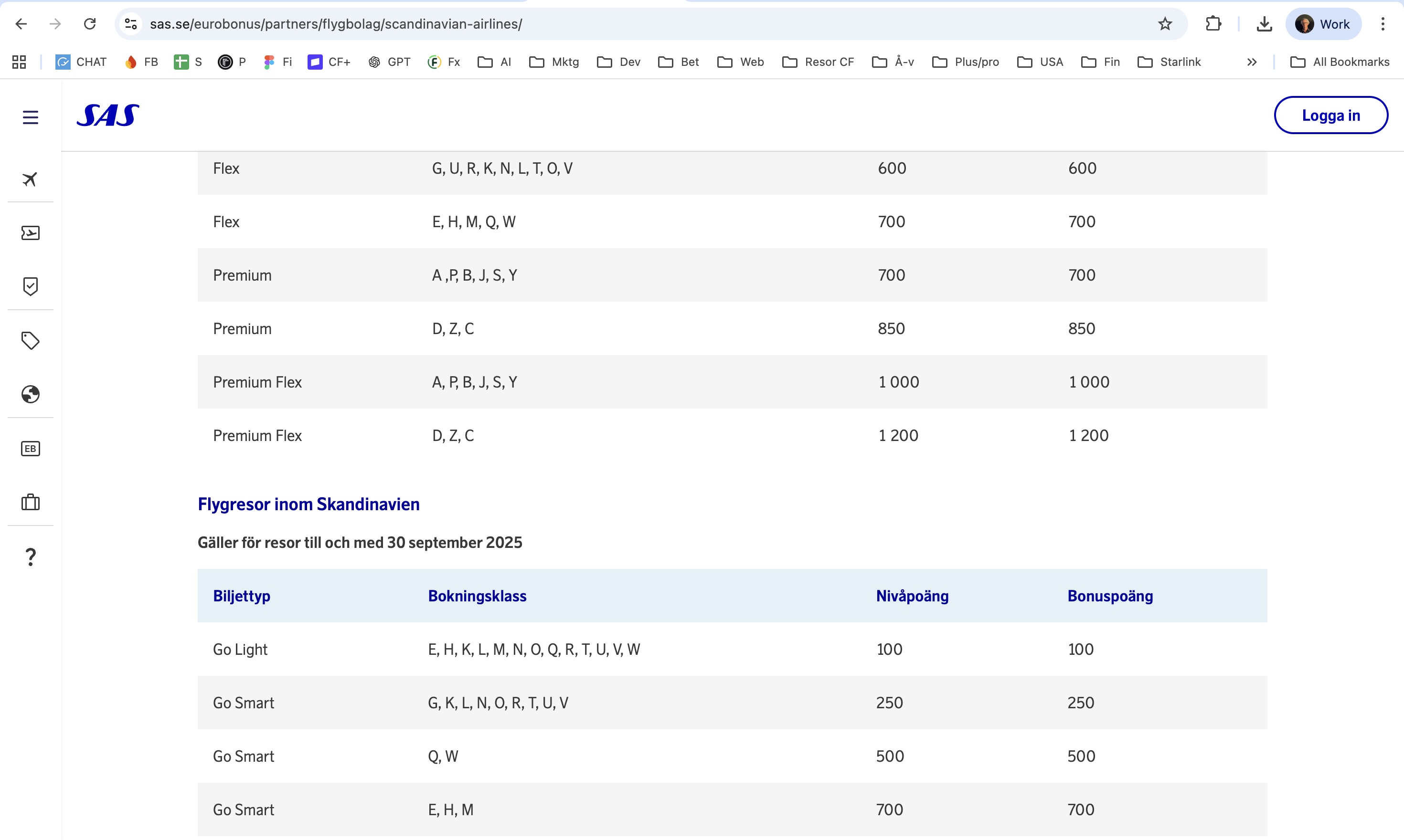
Task: Click the airplane flights icon in sidebar
Action: point(30,179)
